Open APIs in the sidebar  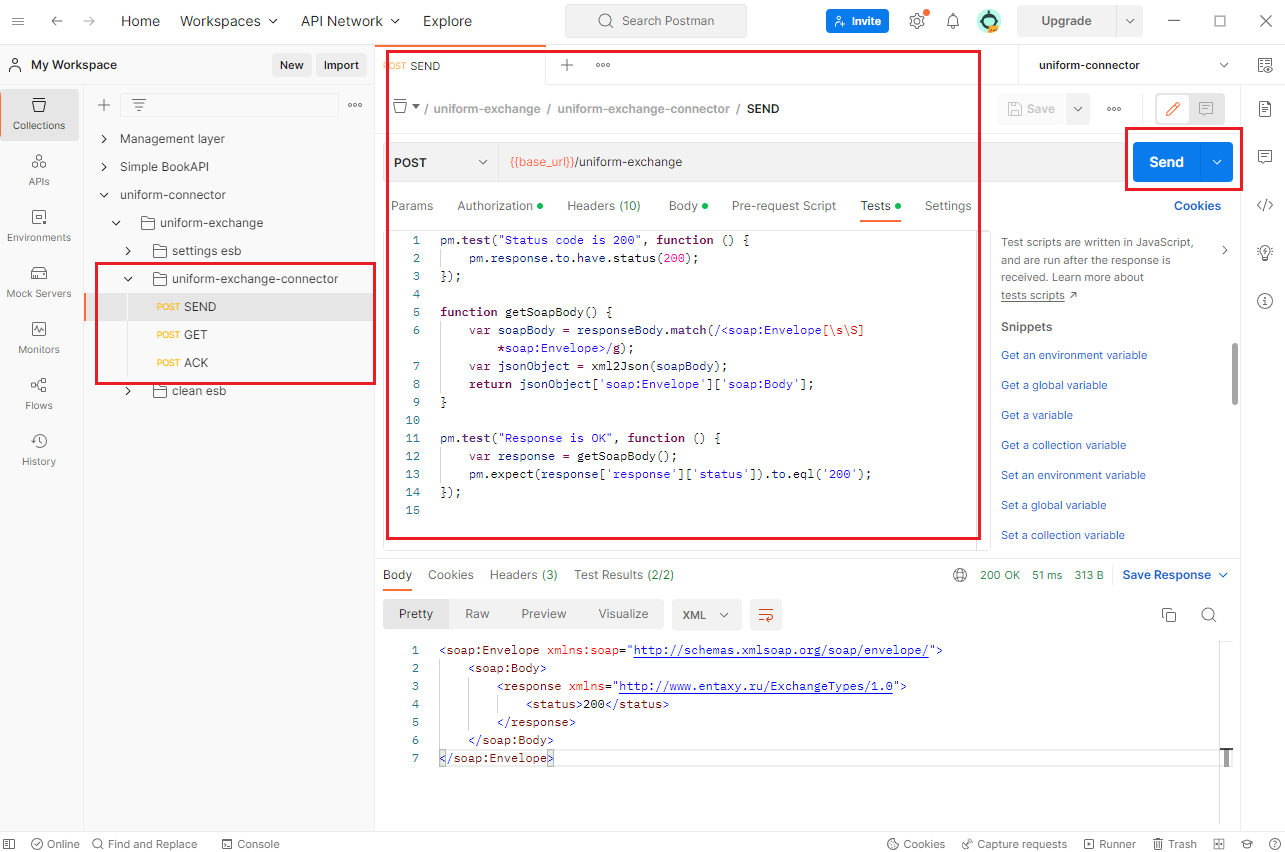(x=39, y=171)
